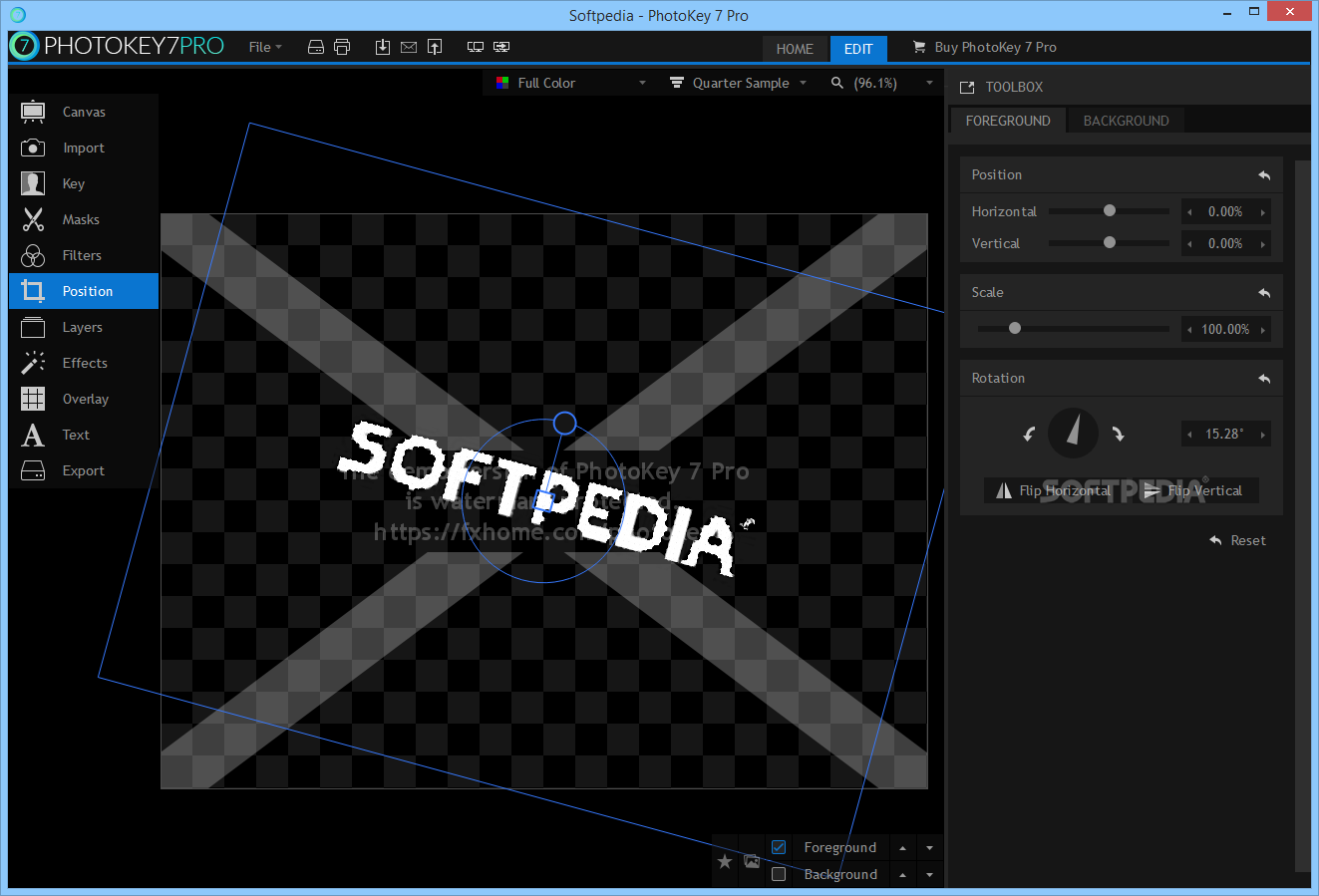Image resolution: width=1319 pixels, height=896 pixels.
Task: Pop out the Toolbox panel icon
Action: [967, 88]
